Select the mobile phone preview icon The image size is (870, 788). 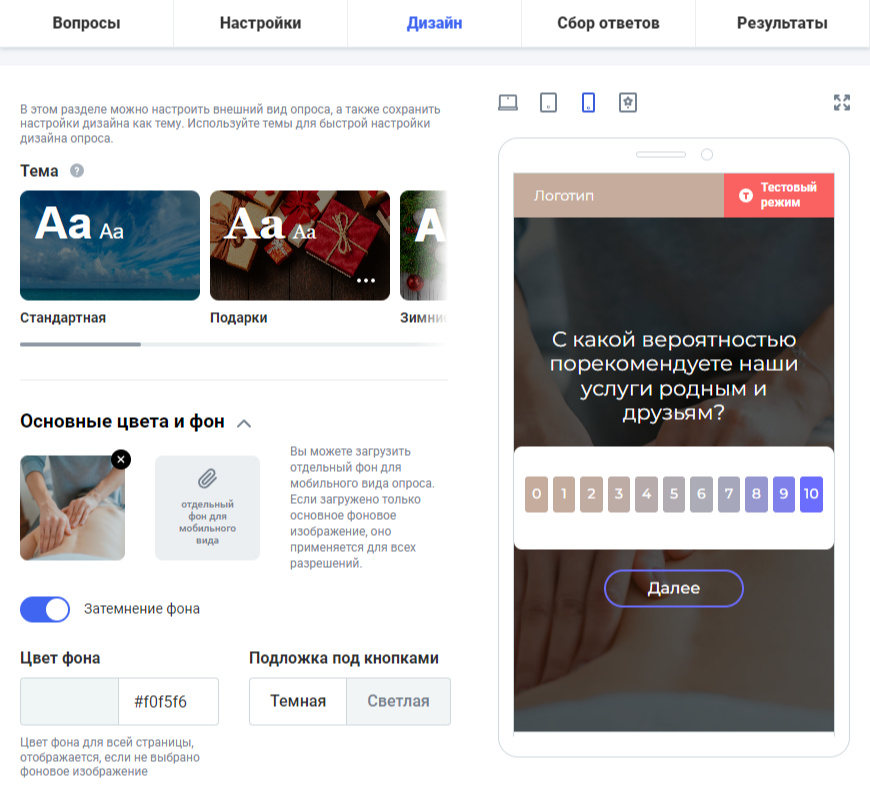[588, 103]
